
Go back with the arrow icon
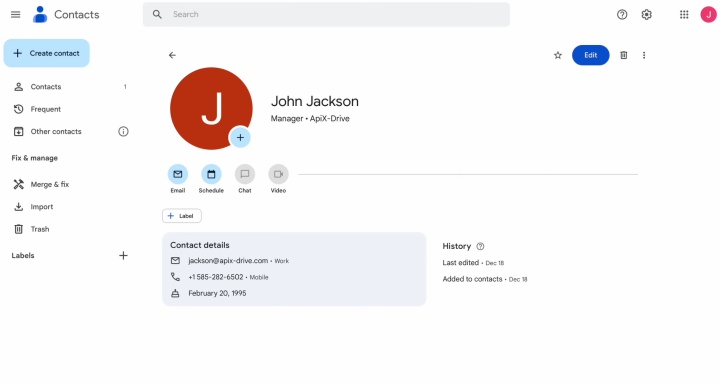click(x=172, y=55)
